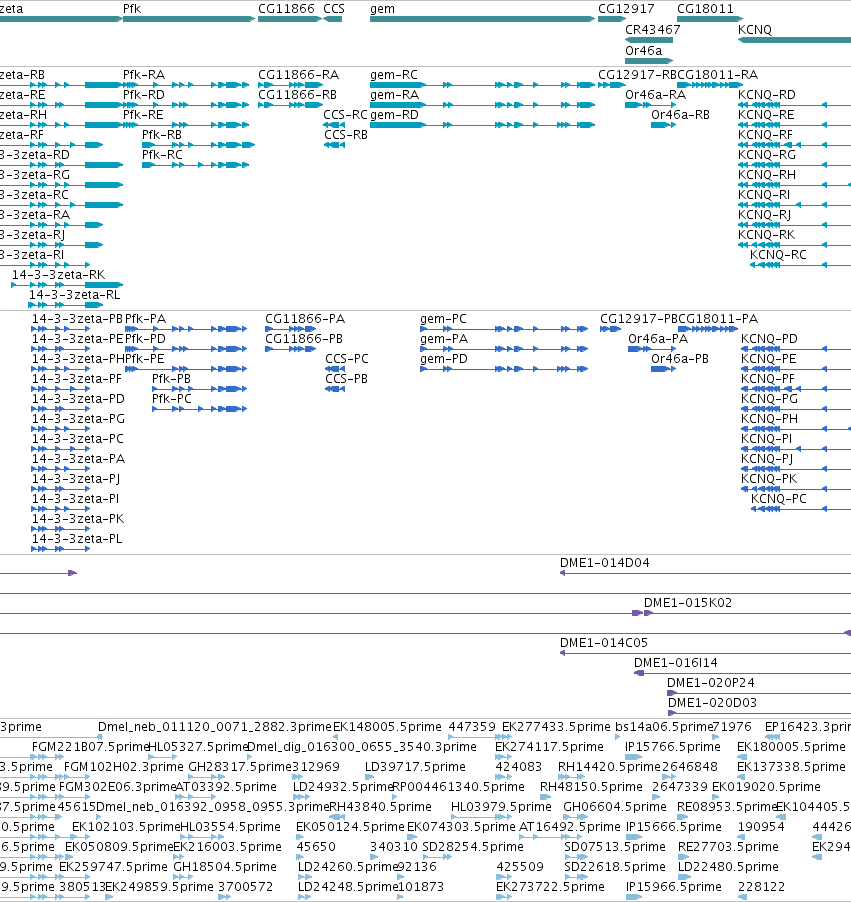Viewport: 851px width, 902px height.
Task: Click EST GH18504.5prime
Action: pyautogui.click(x=224, y=867)
